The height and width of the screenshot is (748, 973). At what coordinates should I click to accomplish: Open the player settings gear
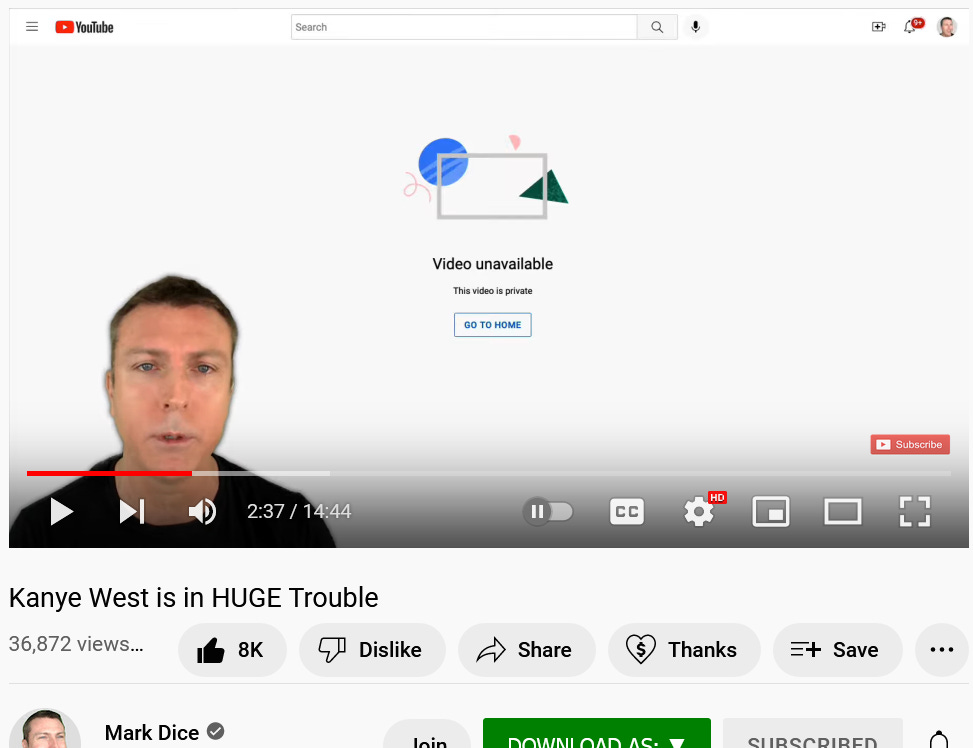[699, 511]
